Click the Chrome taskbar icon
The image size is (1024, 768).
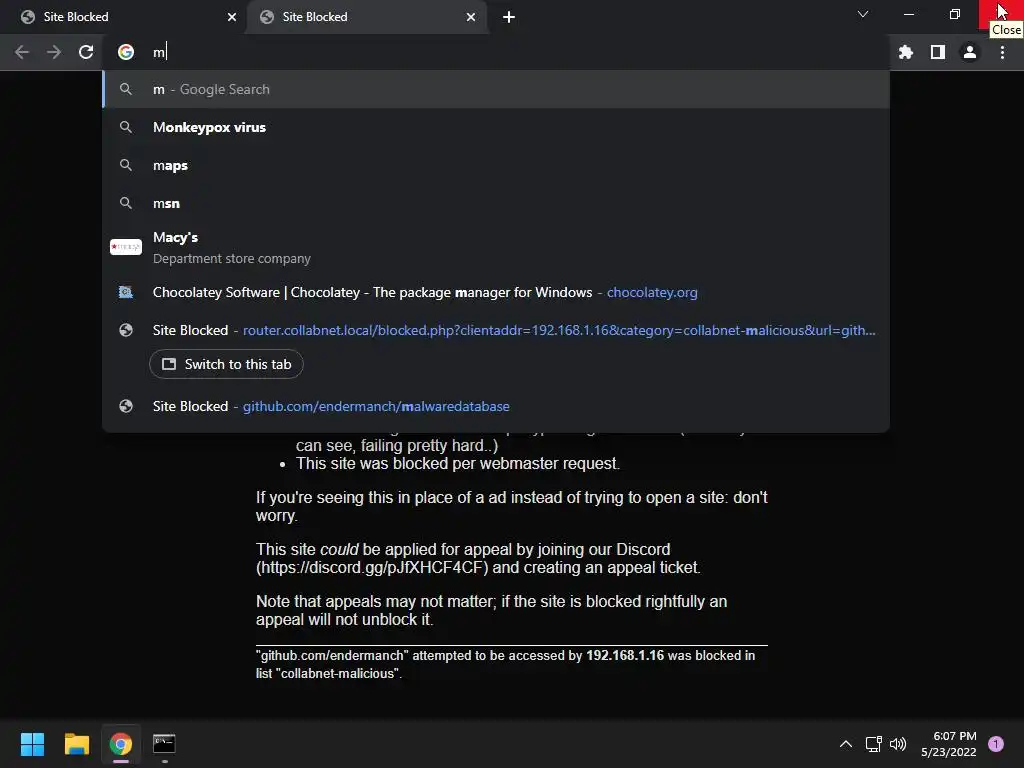[121, 744]
